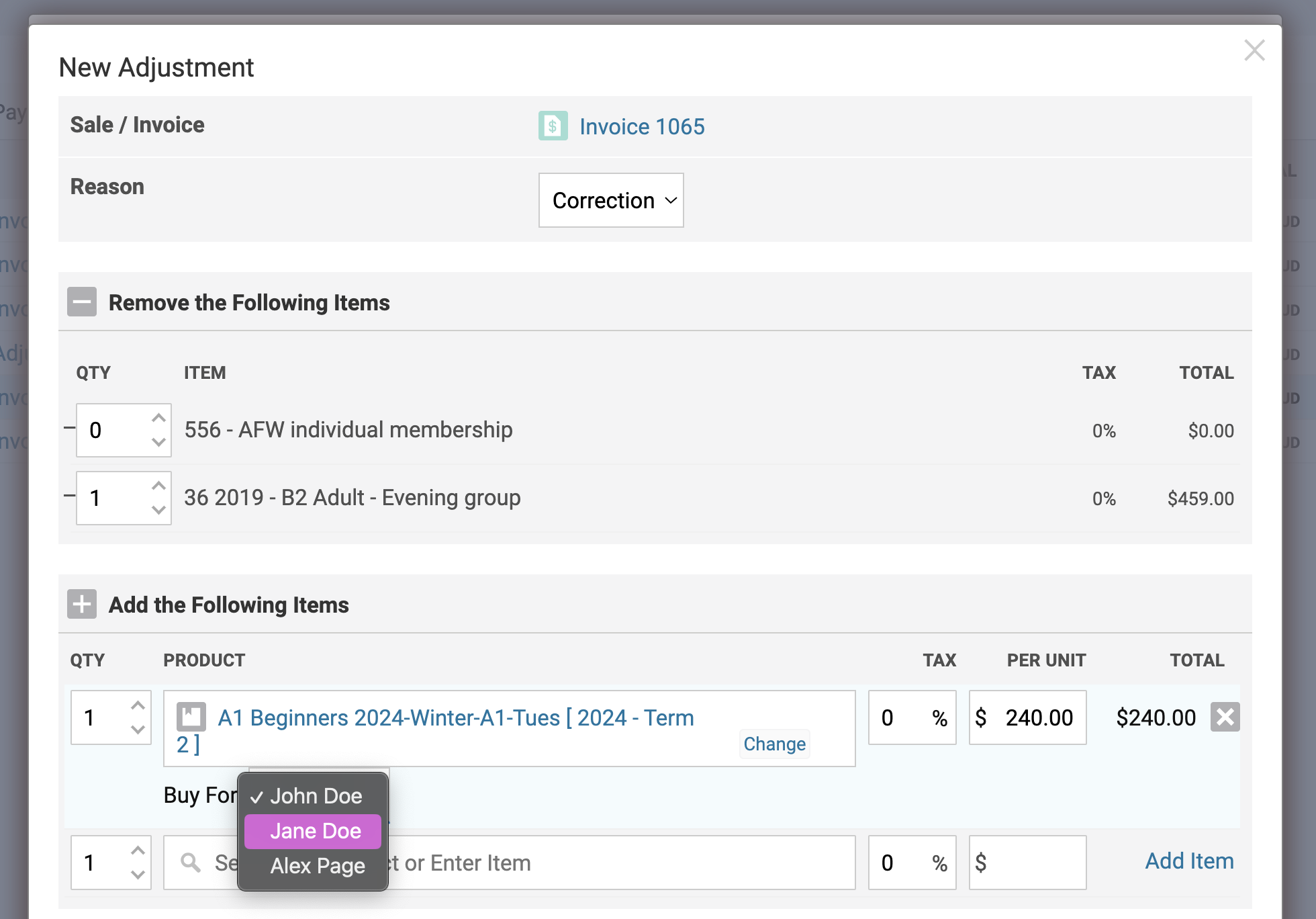Collapse the Remove the Following Items section
1316x919 pixels.
82,302
